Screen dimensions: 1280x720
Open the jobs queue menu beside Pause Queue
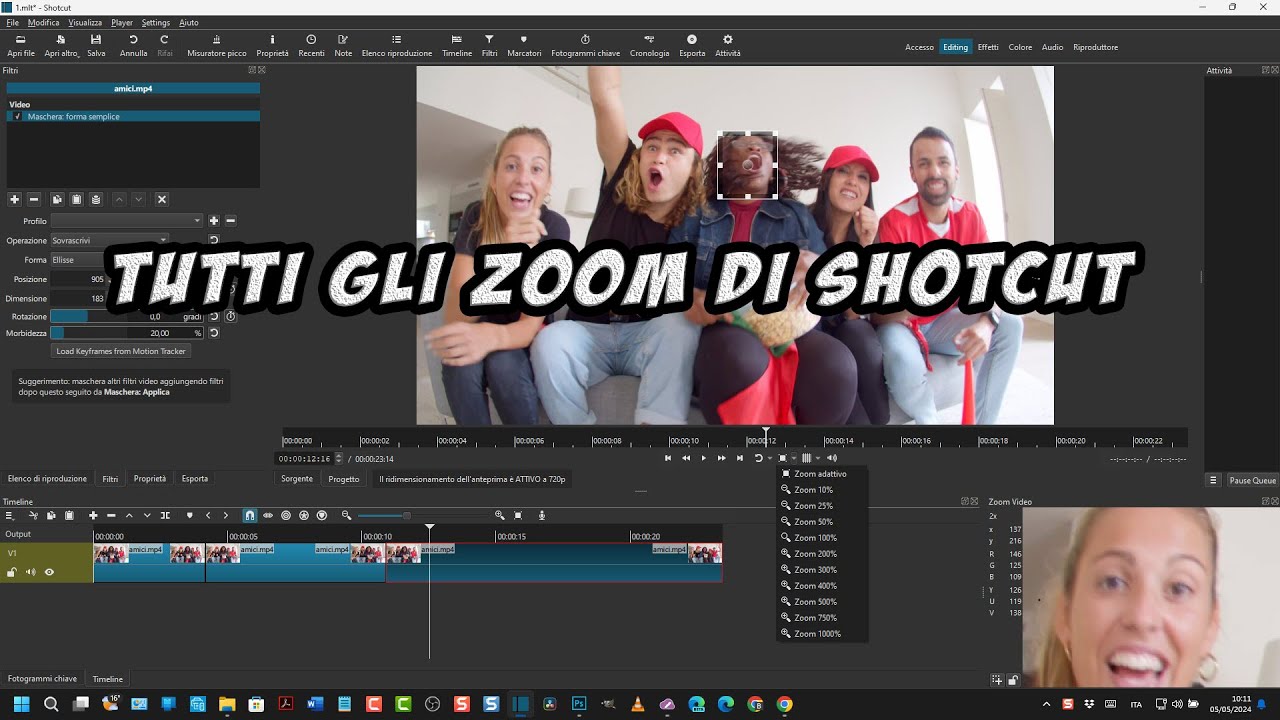[1213, 480]
